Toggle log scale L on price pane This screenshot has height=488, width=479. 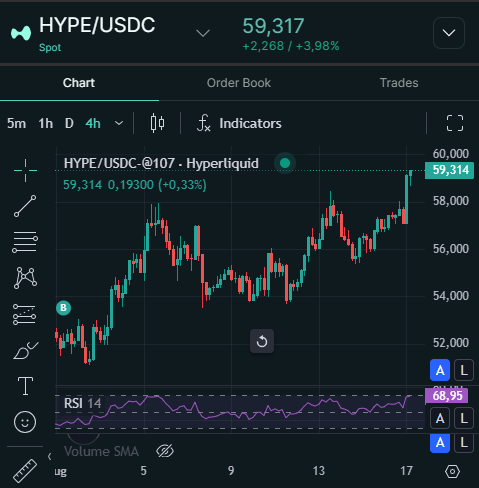pyautogui.click(x=464, y=370)
